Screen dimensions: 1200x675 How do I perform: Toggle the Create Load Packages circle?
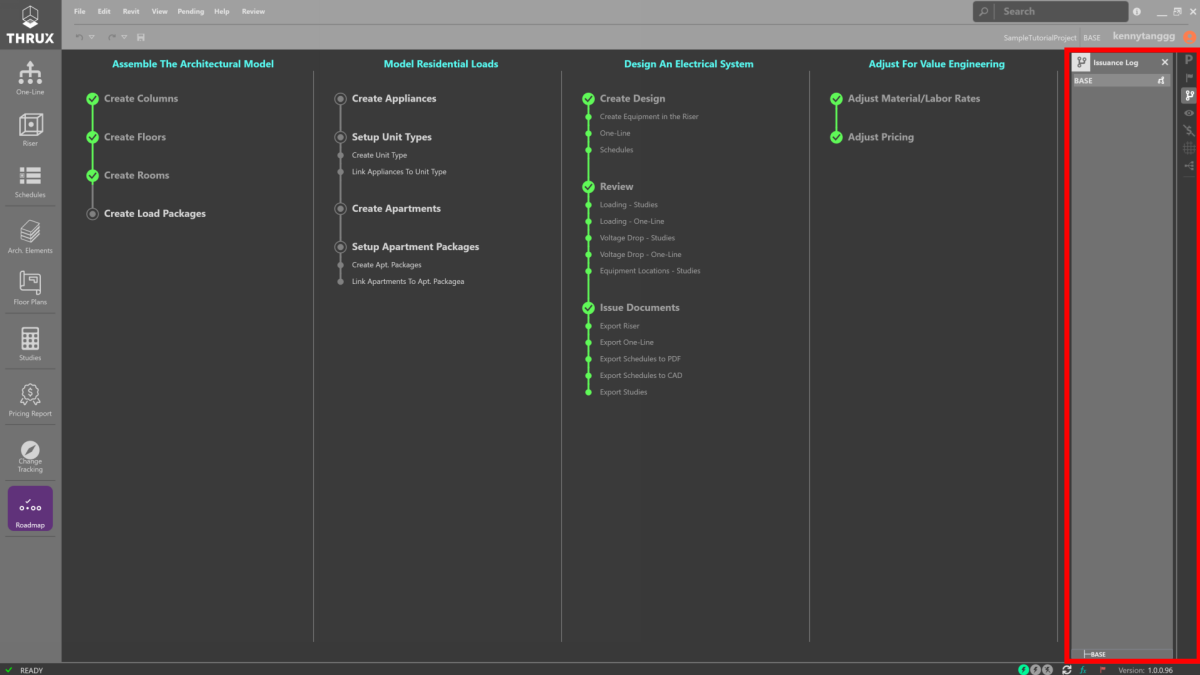pos(92,213)
